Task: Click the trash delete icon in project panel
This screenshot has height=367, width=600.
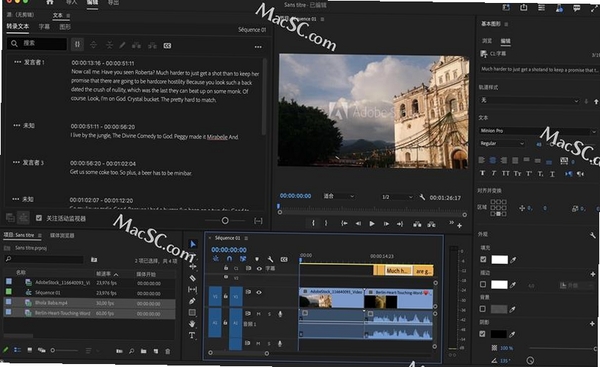Action: click(168, 351)
